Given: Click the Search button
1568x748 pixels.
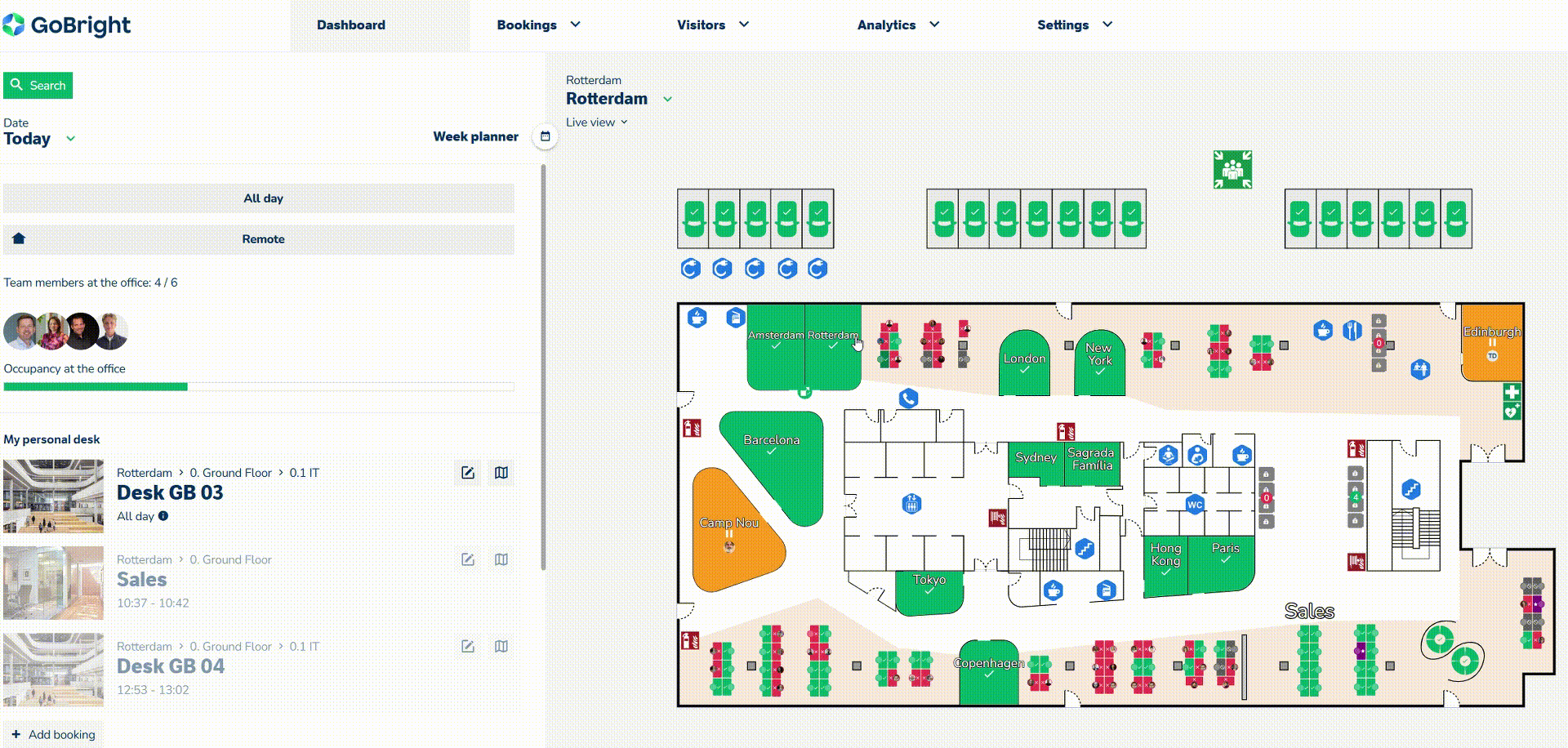Looking at the screenshot, I should (38, 86).
